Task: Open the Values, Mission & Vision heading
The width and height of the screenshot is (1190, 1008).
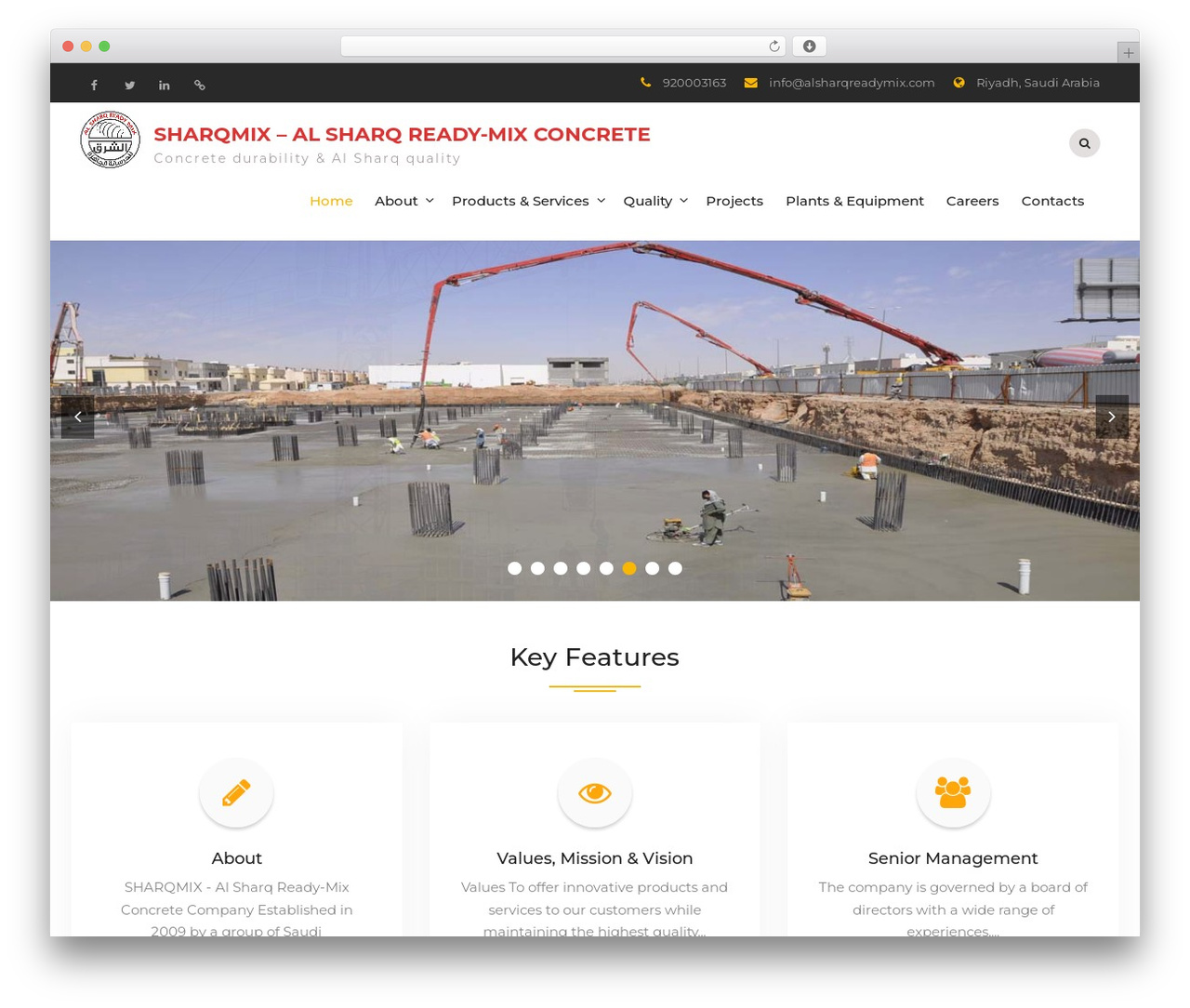Action: [595, 858]
